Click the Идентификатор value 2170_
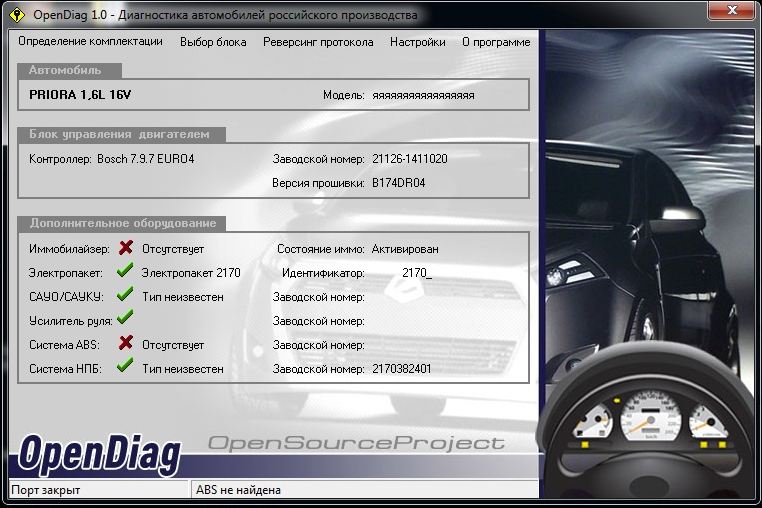 pyautogui.click(x=417, y=273)
